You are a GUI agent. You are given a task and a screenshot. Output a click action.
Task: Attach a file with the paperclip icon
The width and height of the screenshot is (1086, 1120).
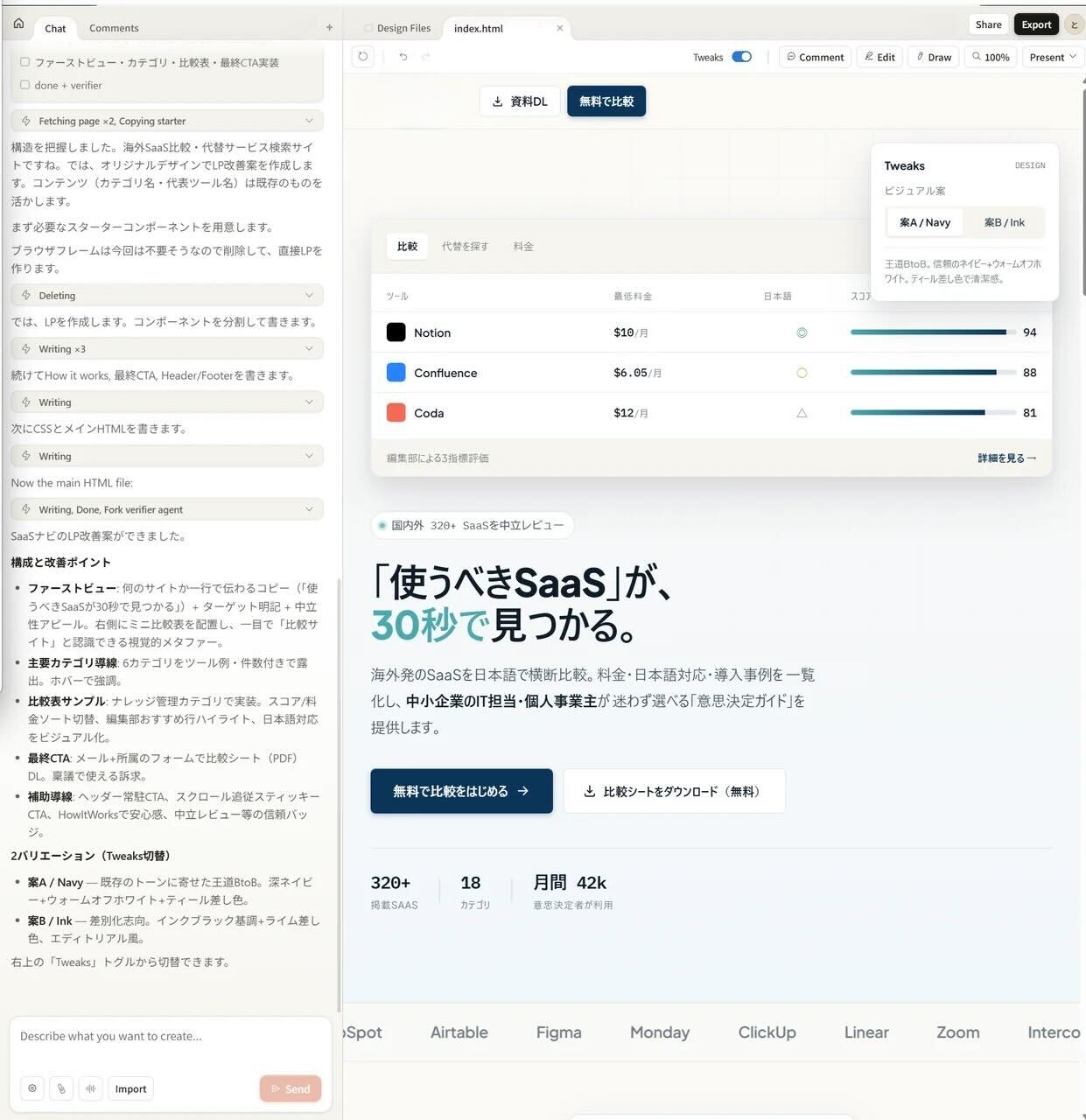[x=61, y=1088]
